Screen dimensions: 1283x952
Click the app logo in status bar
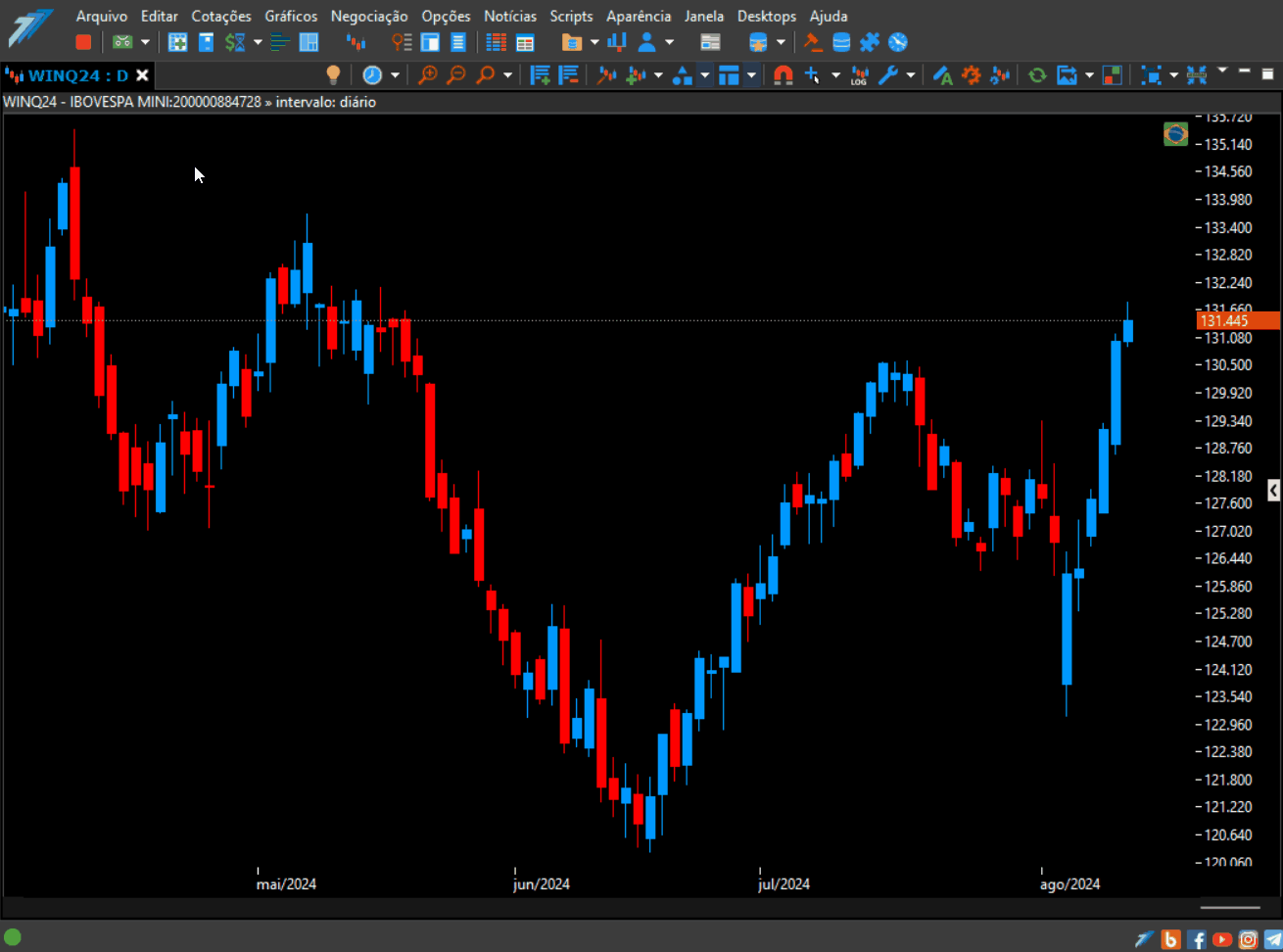click(x=1144, y=940)
